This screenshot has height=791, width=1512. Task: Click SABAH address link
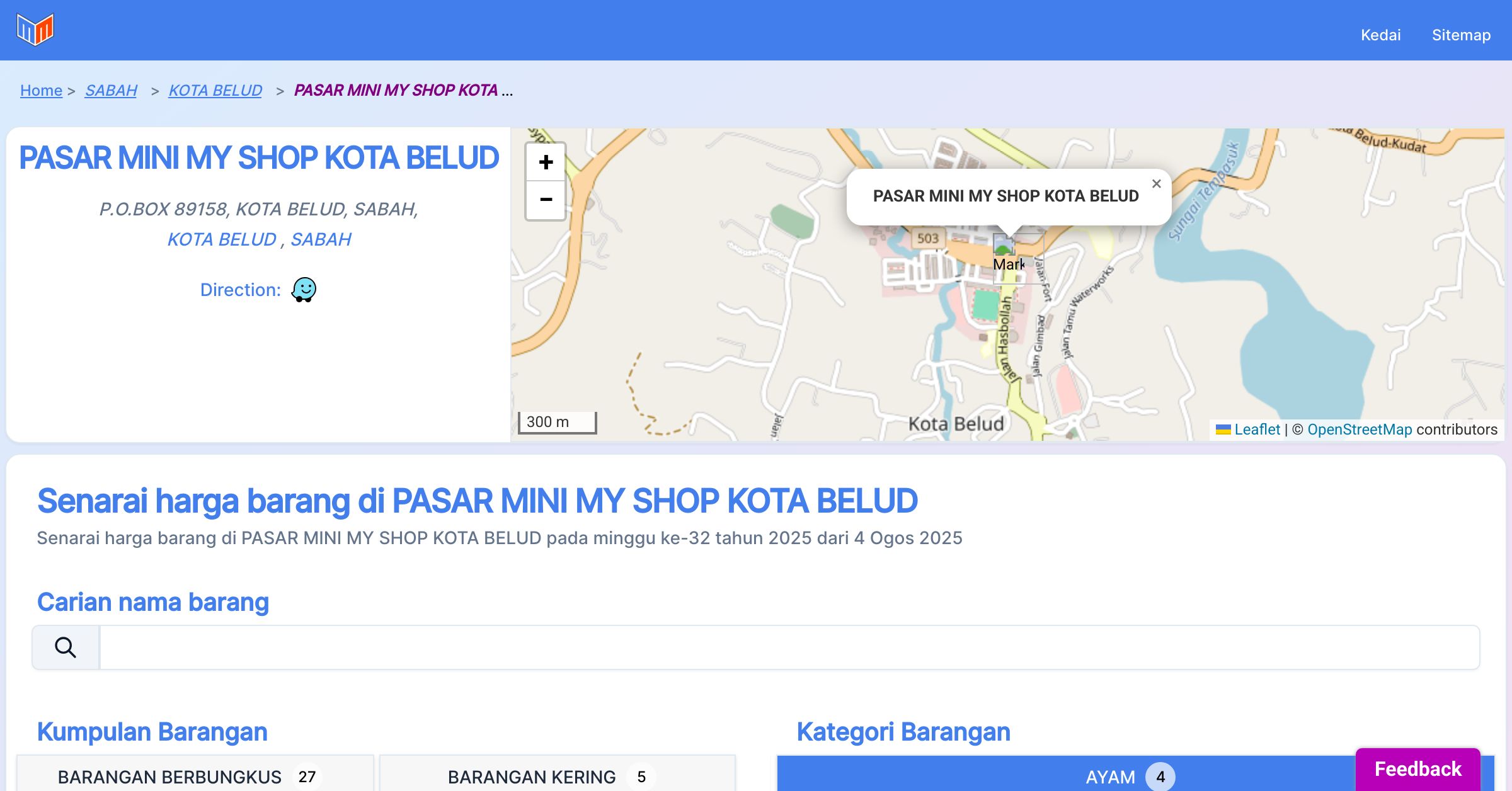321,239
